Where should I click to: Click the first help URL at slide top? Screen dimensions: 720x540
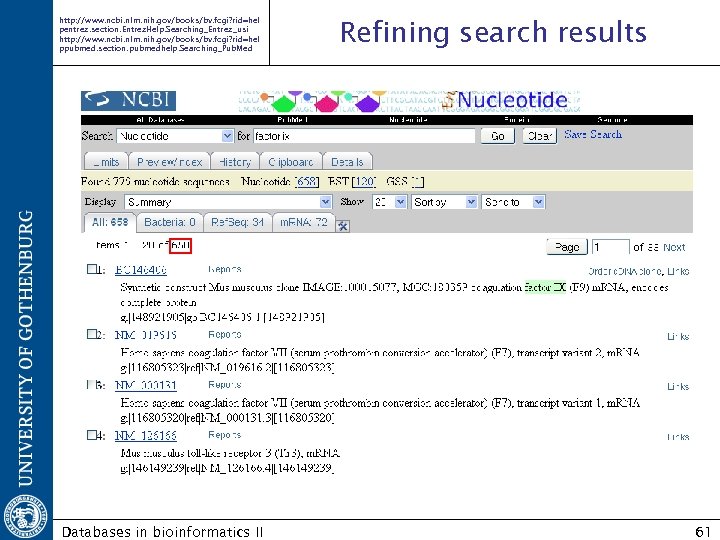(x=159, y=24)
